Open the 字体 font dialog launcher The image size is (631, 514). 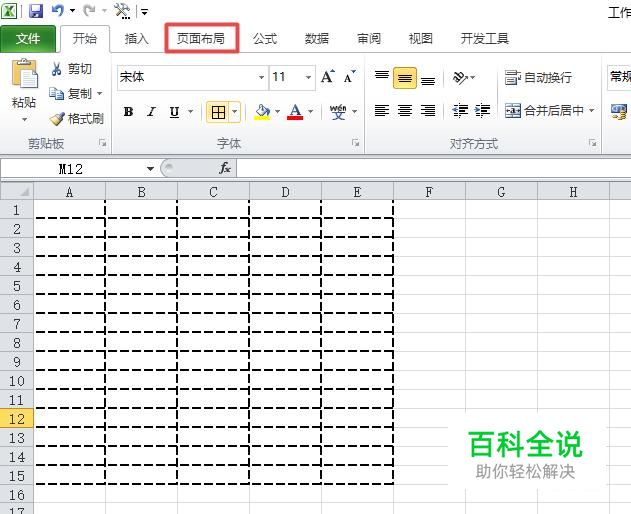[355, 143]
